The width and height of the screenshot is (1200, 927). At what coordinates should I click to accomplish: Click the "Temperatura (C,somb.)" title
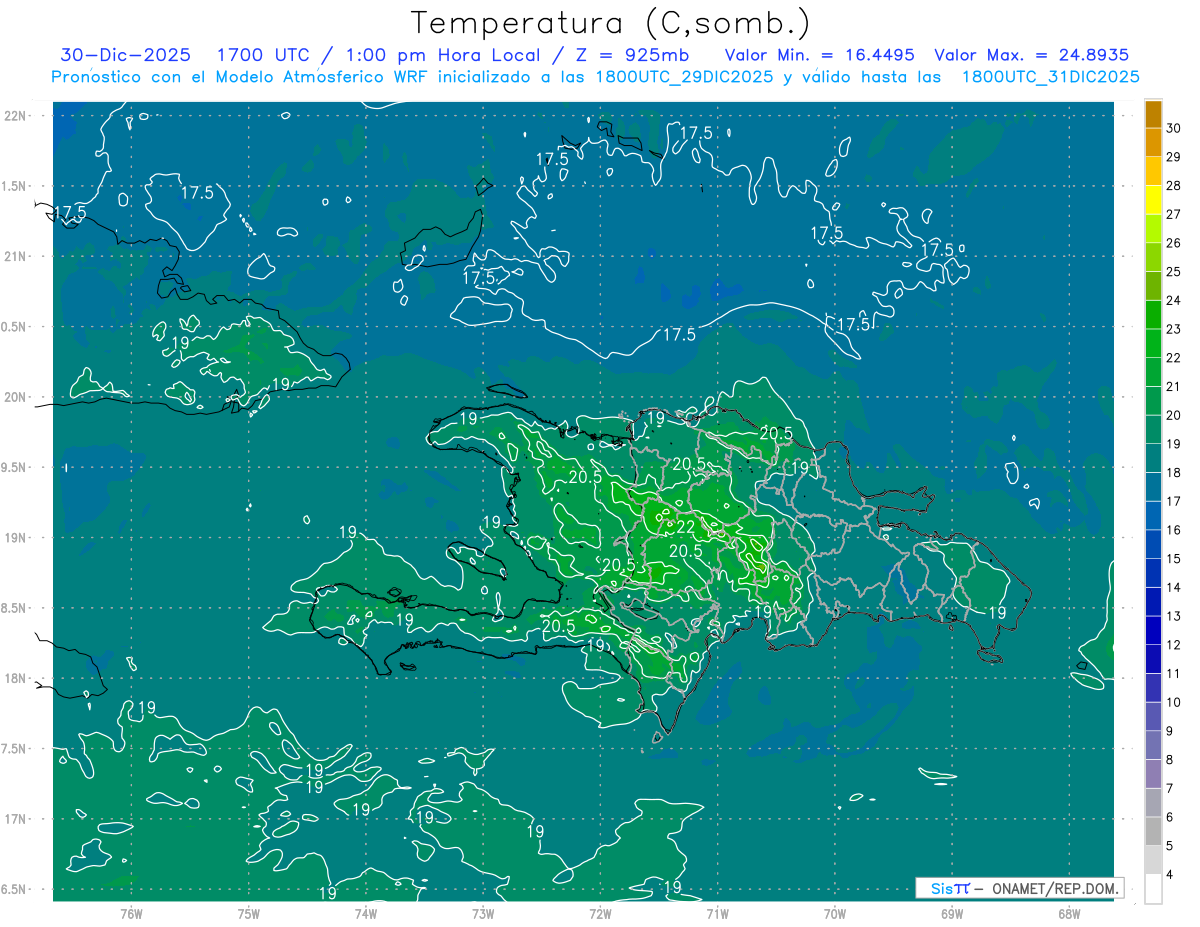coord(610,22)
